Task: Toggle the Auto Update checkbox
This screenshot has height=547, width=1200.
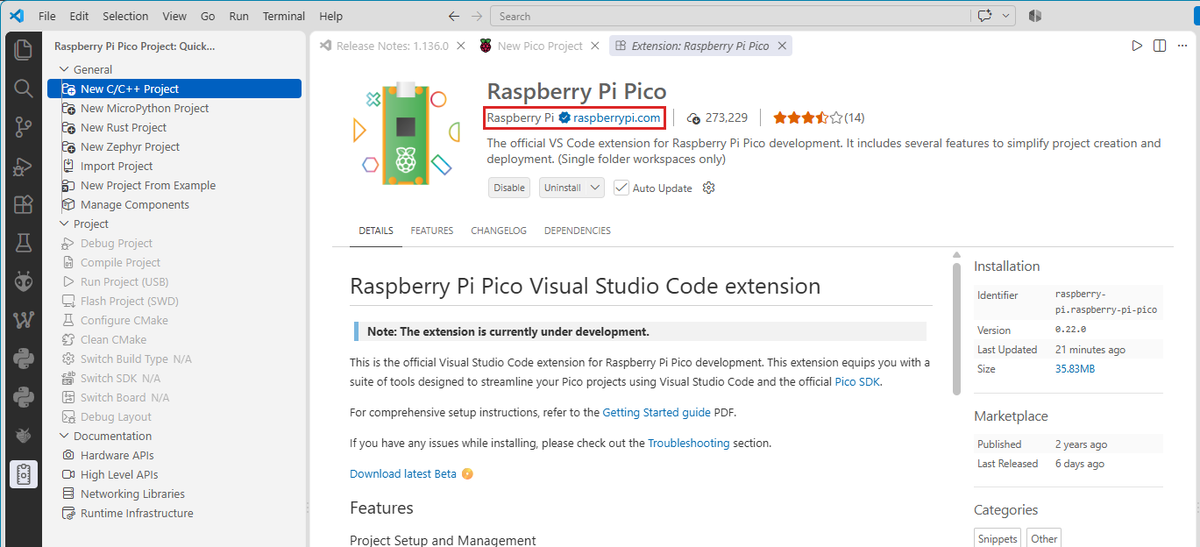Action: (x=621, y=188)
